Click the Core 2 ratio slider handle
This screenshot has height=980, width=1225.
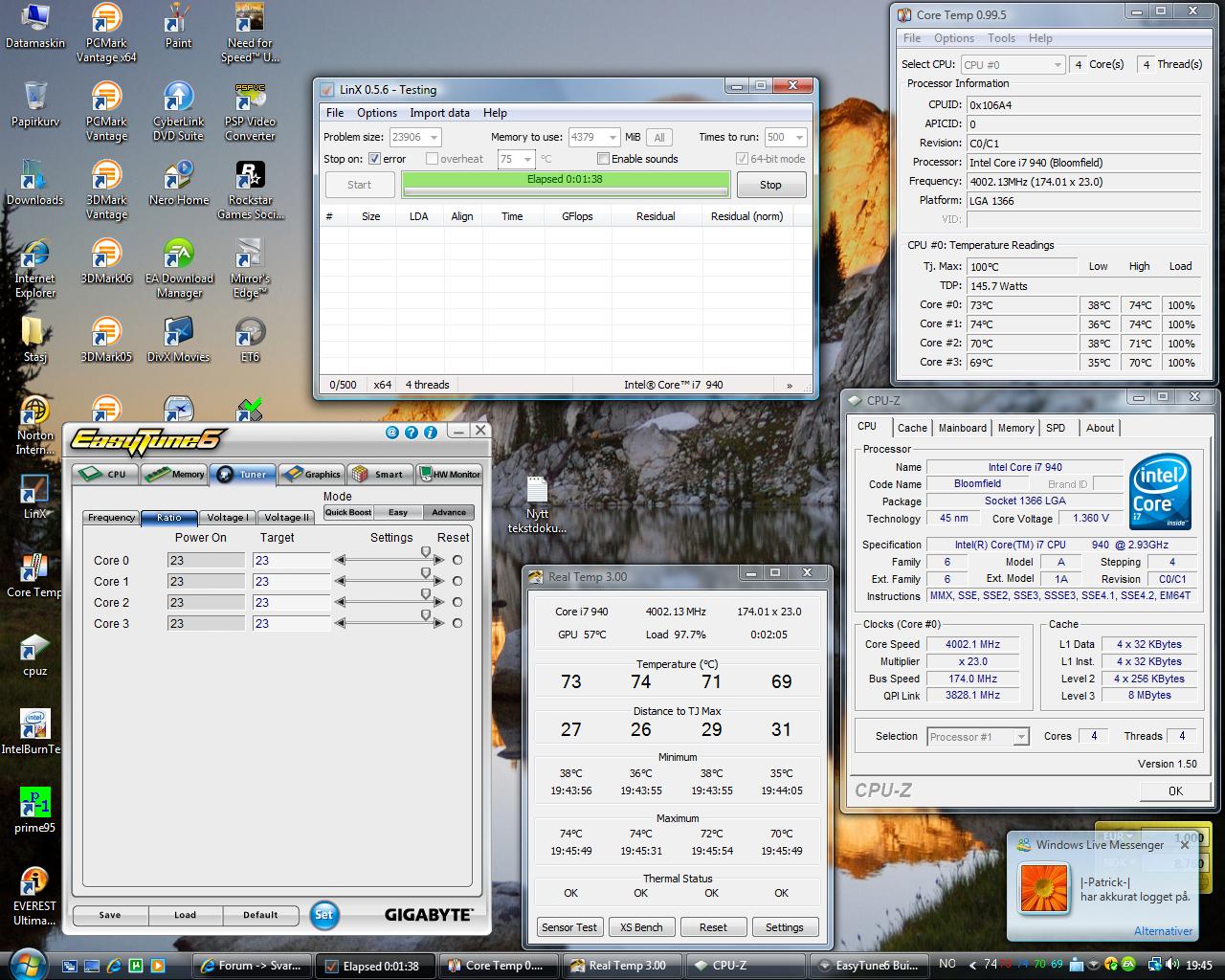tap(426, 595)
